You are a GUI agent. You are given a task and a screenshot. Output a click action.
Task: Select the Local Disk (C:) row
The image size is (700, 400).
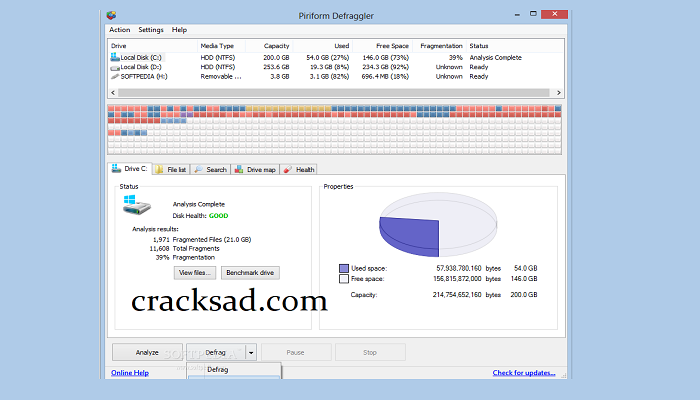tap(336, 58)
